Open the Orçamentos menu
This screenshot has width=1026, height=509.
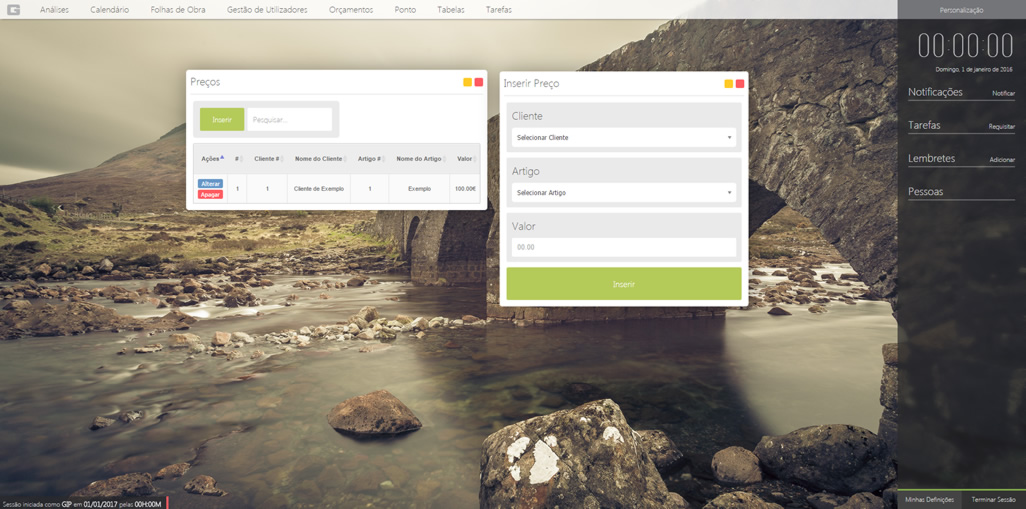[x=350, y=10]
